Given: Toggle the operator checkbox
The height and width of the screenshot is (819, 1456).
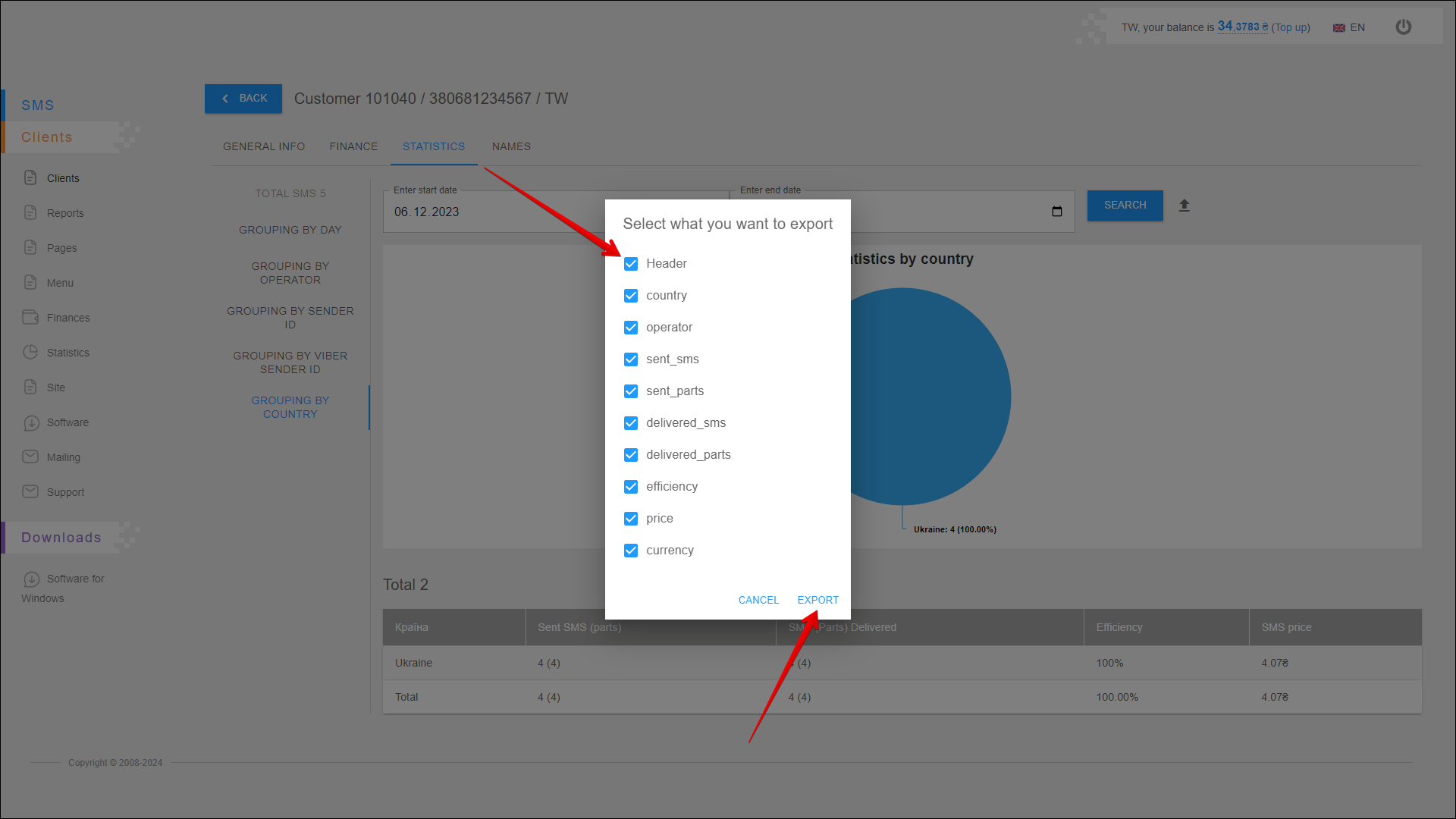Looking at the screenshot, I should tap(631, 328).
